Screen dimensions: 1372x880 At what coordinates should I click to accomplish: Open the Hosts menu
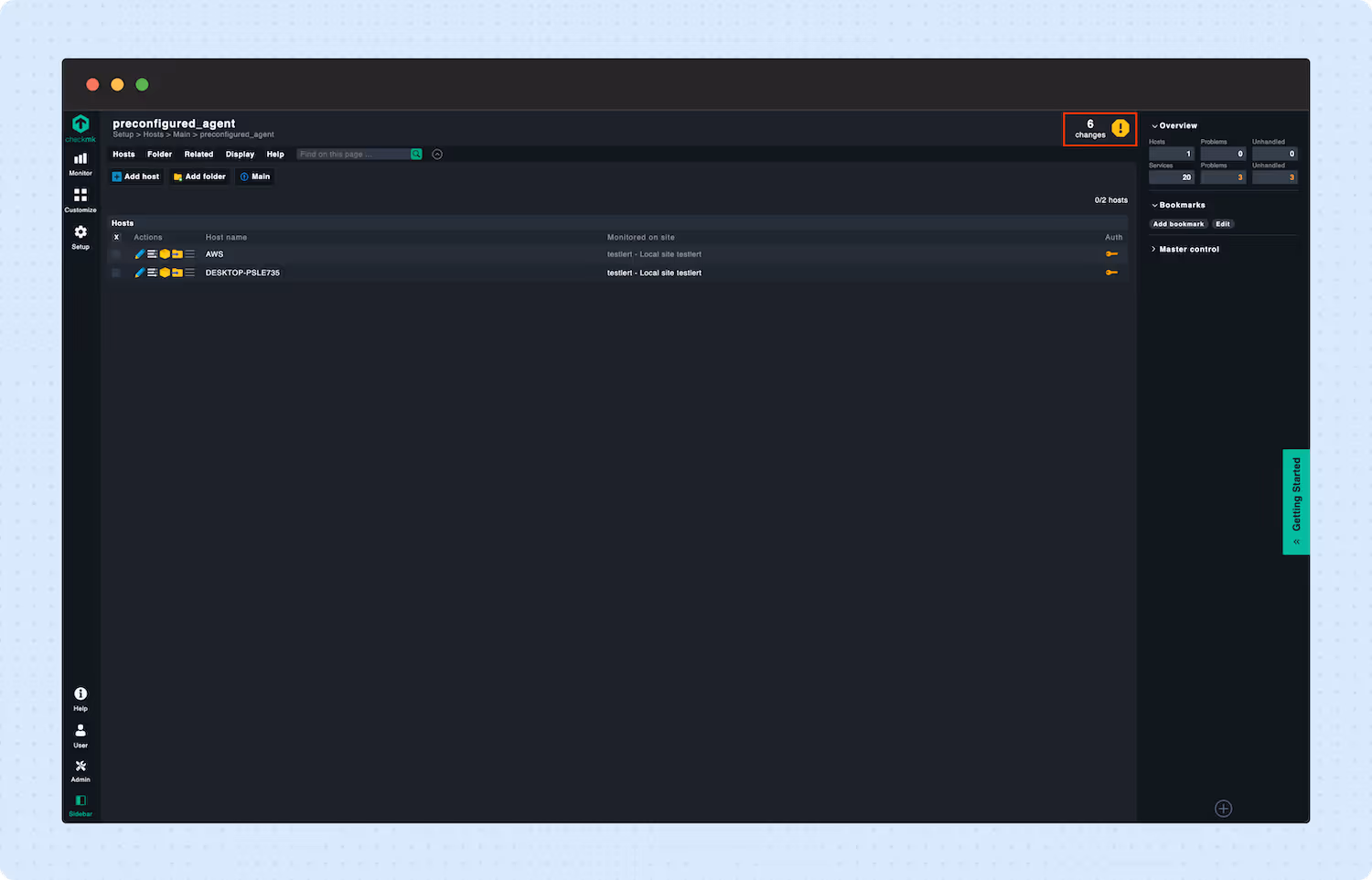[x=123, y=154]
